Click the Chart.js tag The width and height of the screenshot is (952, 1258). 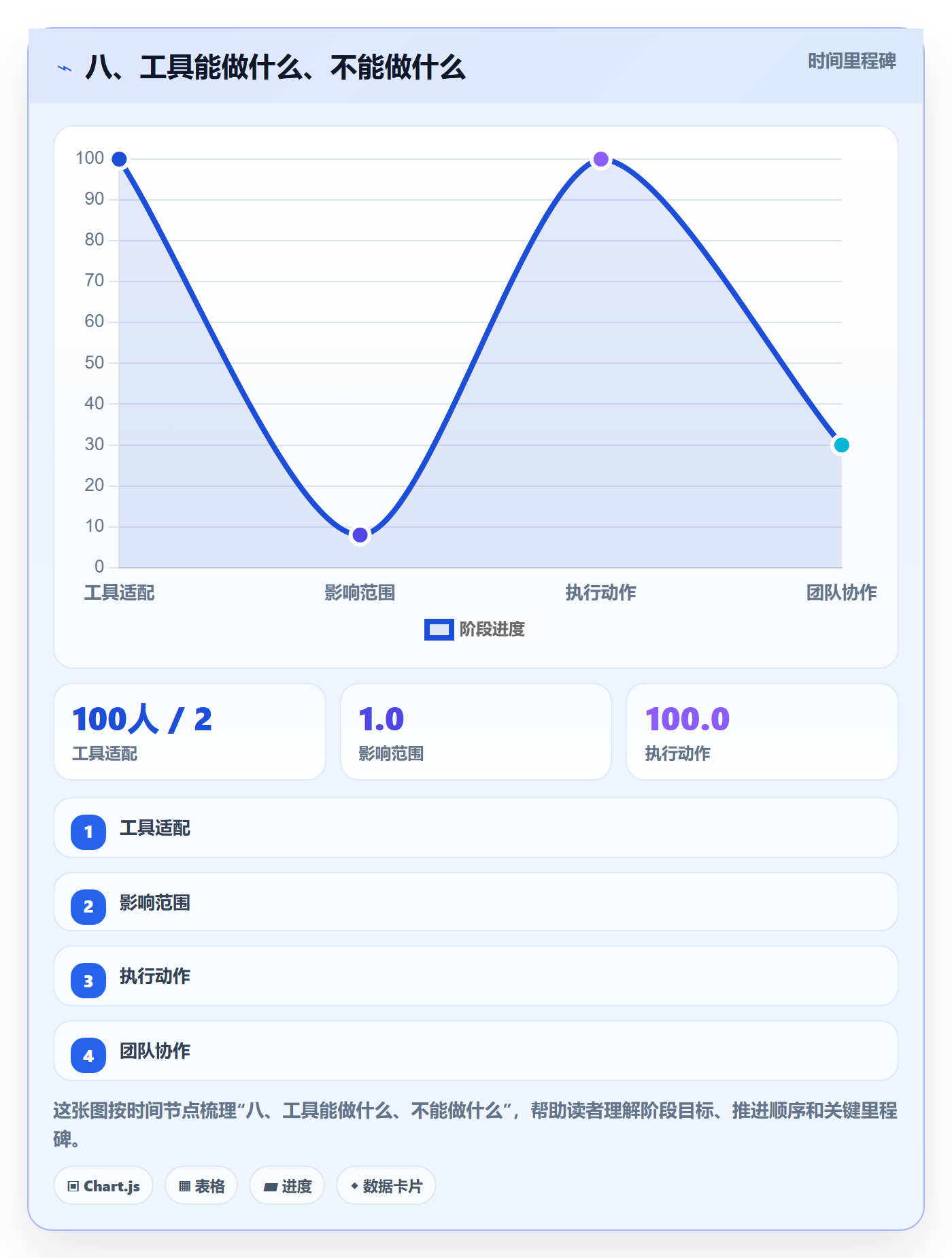click(103, 1186)
